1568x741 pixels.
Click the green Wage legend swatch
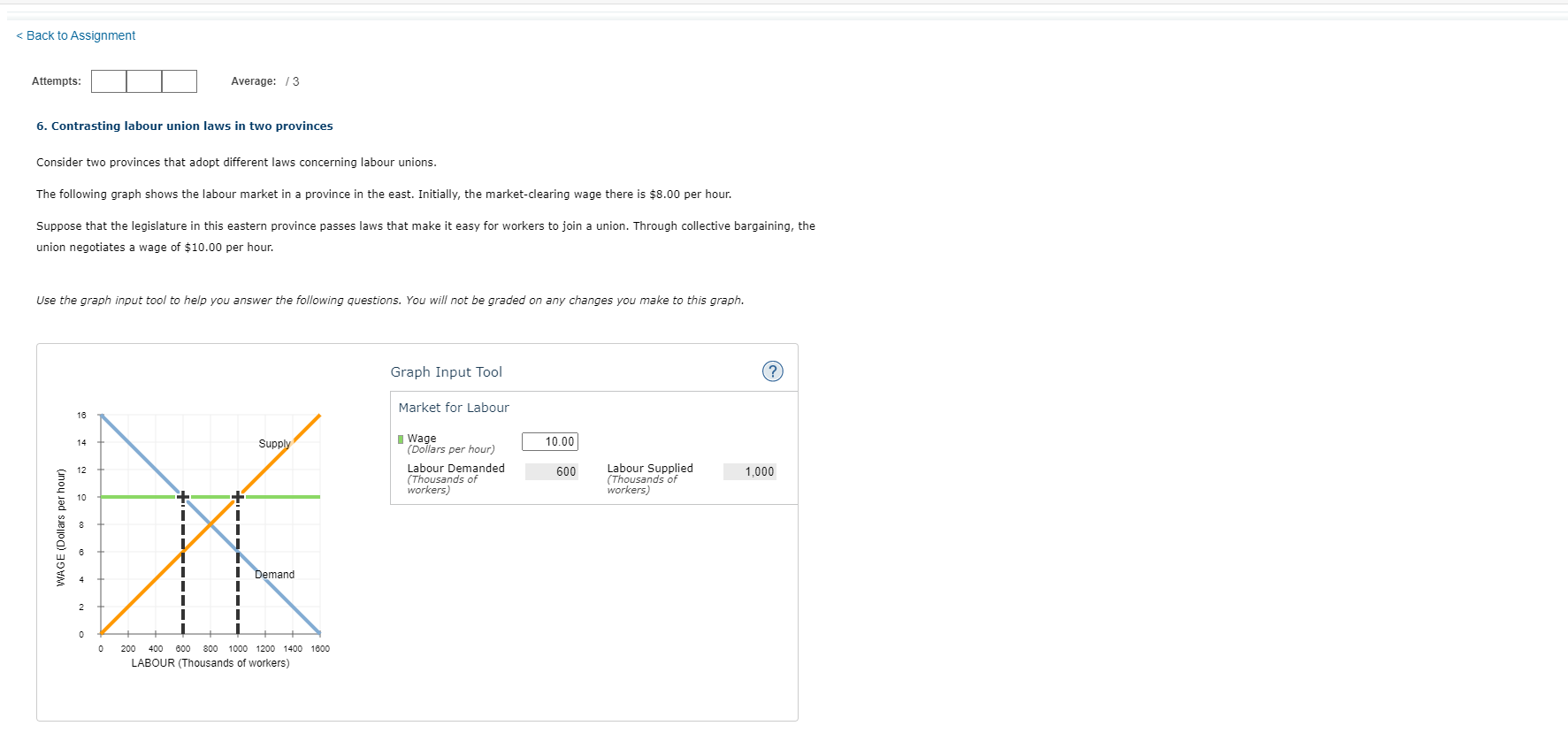(x=401, y=439)
